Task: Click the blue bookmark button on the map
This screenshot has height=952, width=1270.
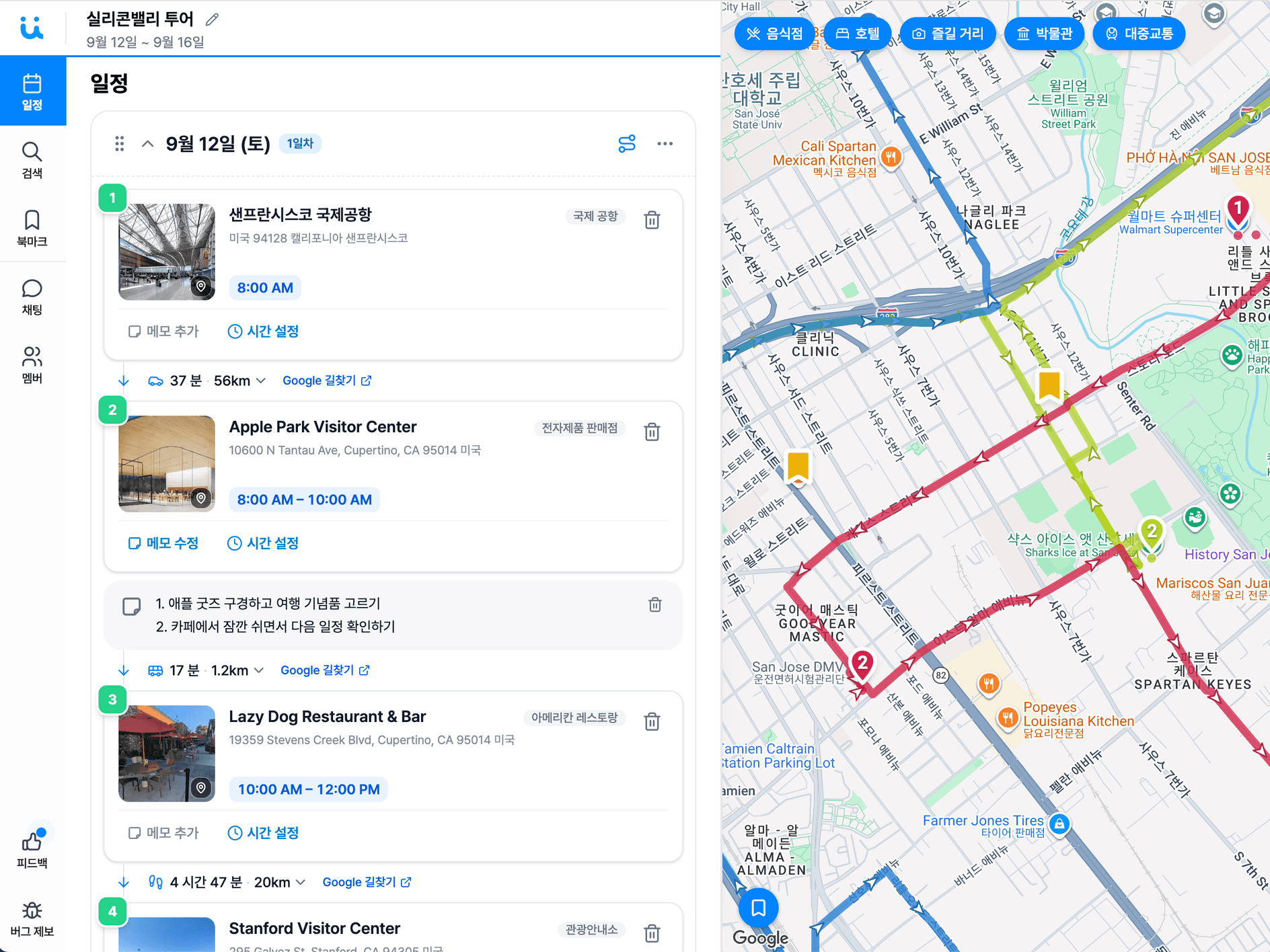Action: click(758, 908)
